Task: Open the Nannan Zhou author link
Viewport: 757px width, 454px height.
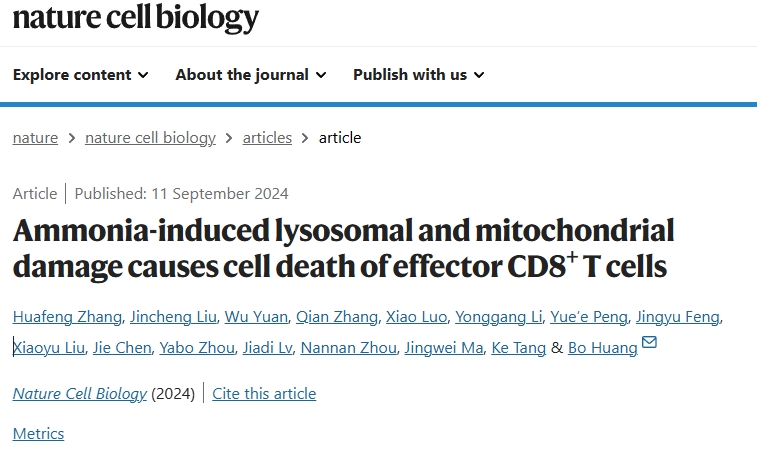Action: point(348,348)
